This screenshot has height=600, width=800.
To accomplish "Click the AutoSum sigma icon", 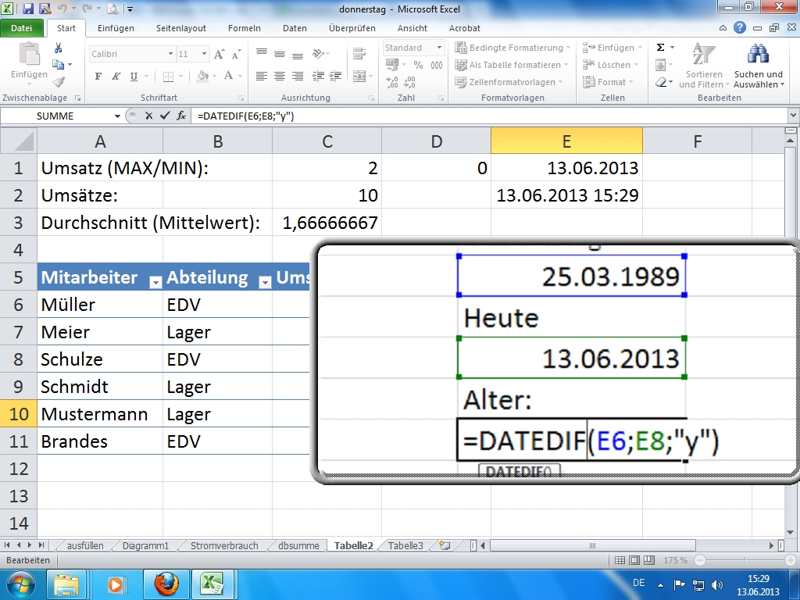I will click(x=660, y=47).
